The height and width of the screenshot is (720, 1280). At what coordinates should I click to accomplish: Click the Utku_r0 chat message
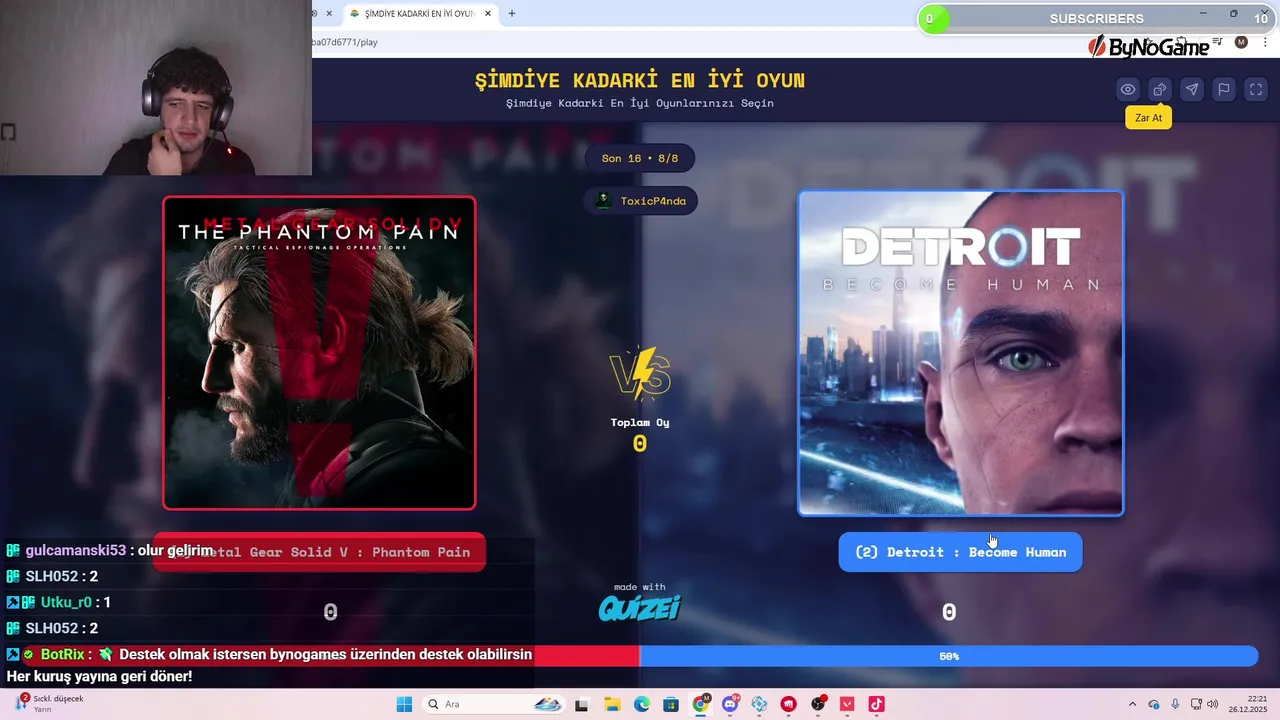tap(58, 603)
